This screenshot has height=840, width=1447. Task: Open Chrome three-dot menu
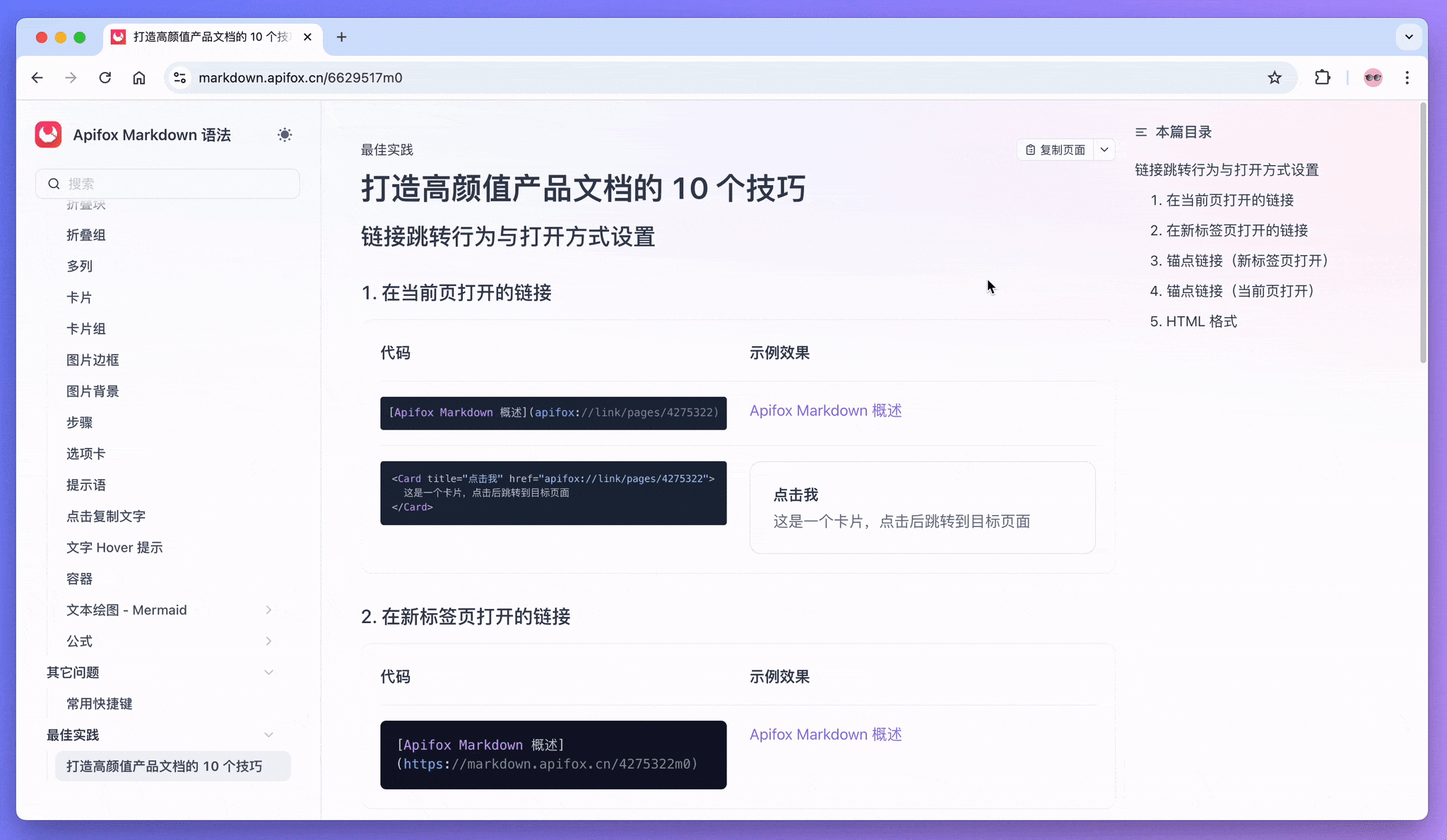(1407, 78)
